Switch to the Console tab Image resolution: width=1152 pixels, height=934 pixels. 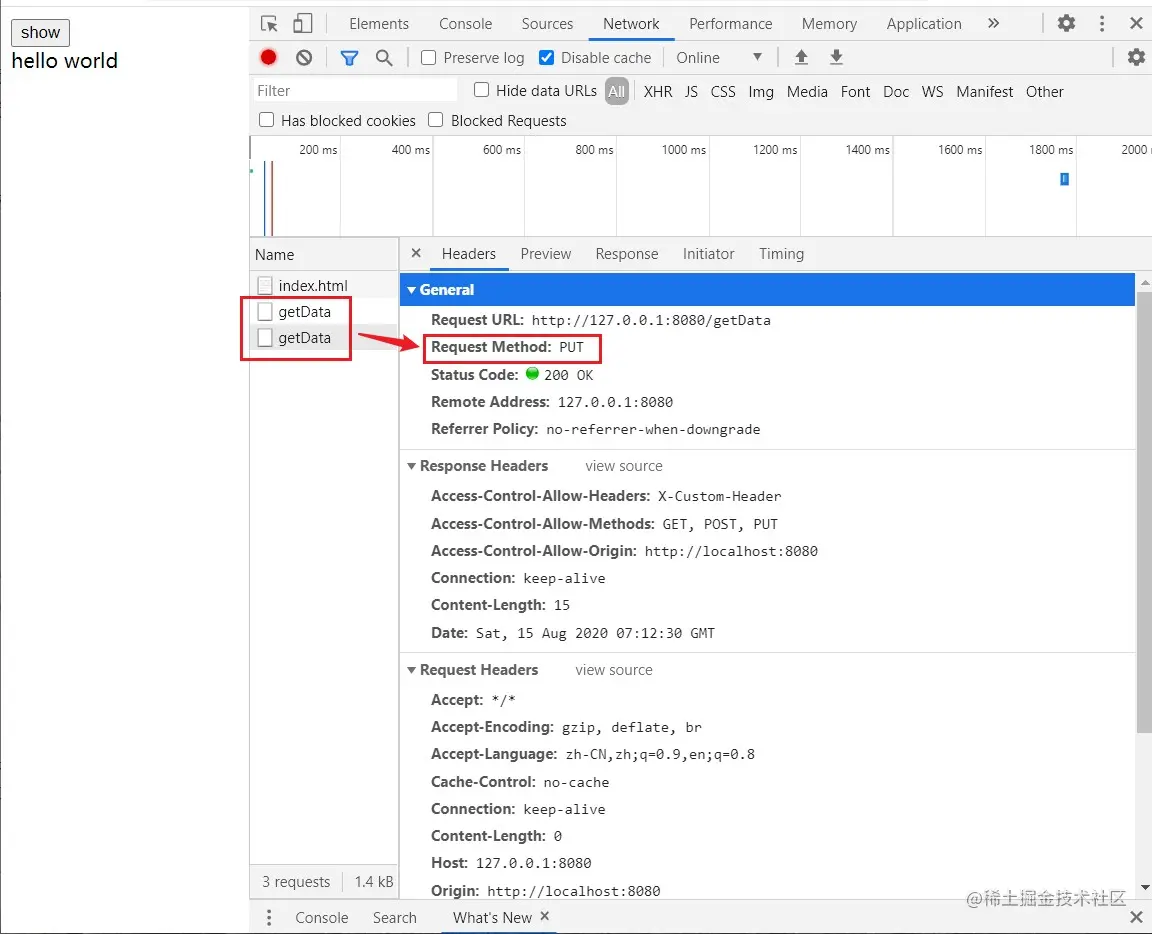coord(465,24)
